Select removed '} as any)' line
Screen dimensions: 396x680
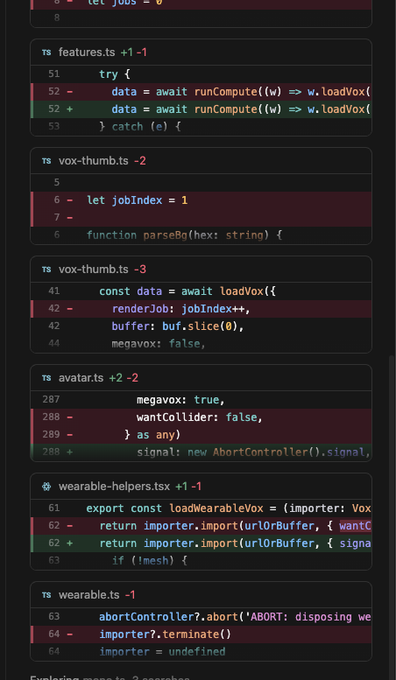point(201,434)
